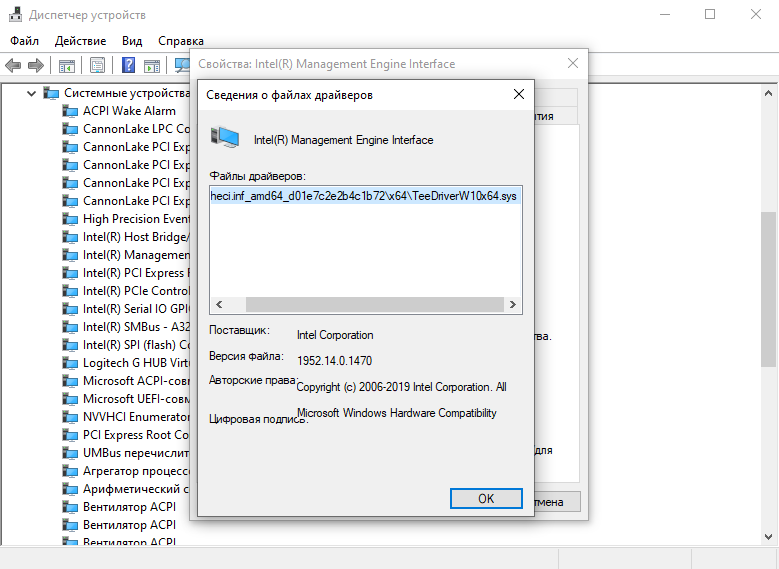This screenshot has width=779, height=569.
Task: Click the Device Manager title bar app icon
Action: point(16,15)
